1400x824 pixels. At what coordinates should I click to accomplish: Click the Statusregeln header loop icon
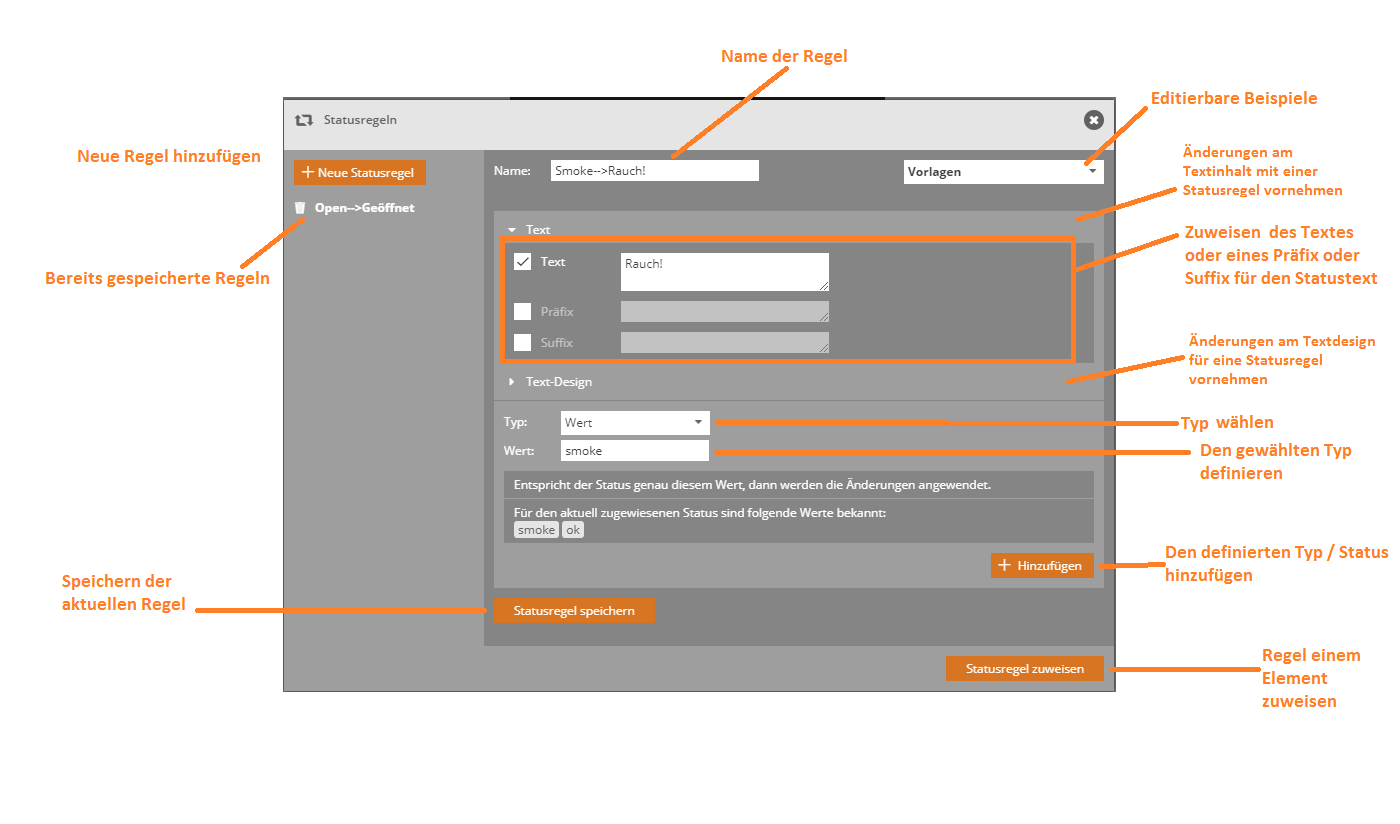coord(304,120)
